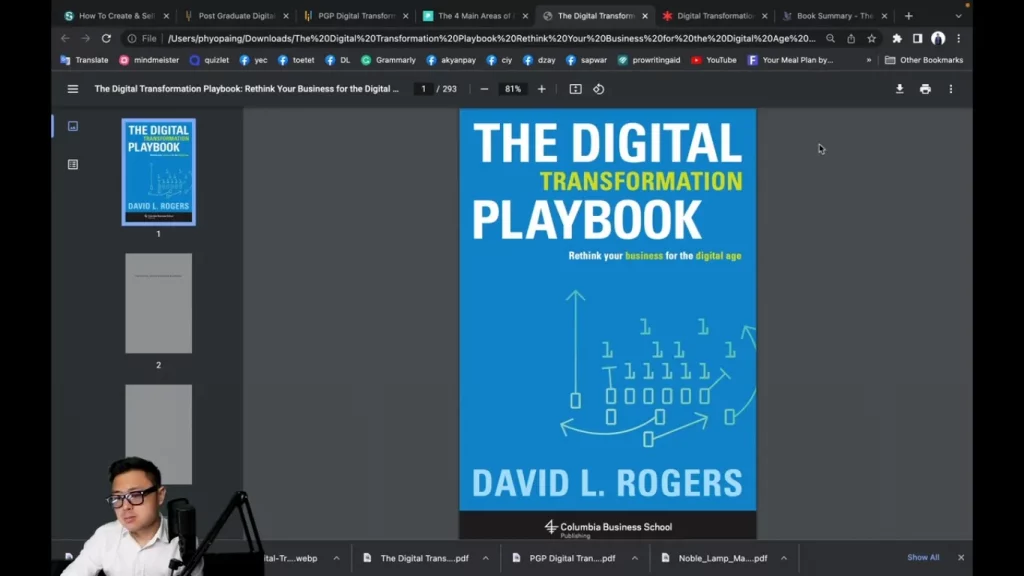Click the 81% zoom level field
This screenshot has height=576, width=1024.
513,89
